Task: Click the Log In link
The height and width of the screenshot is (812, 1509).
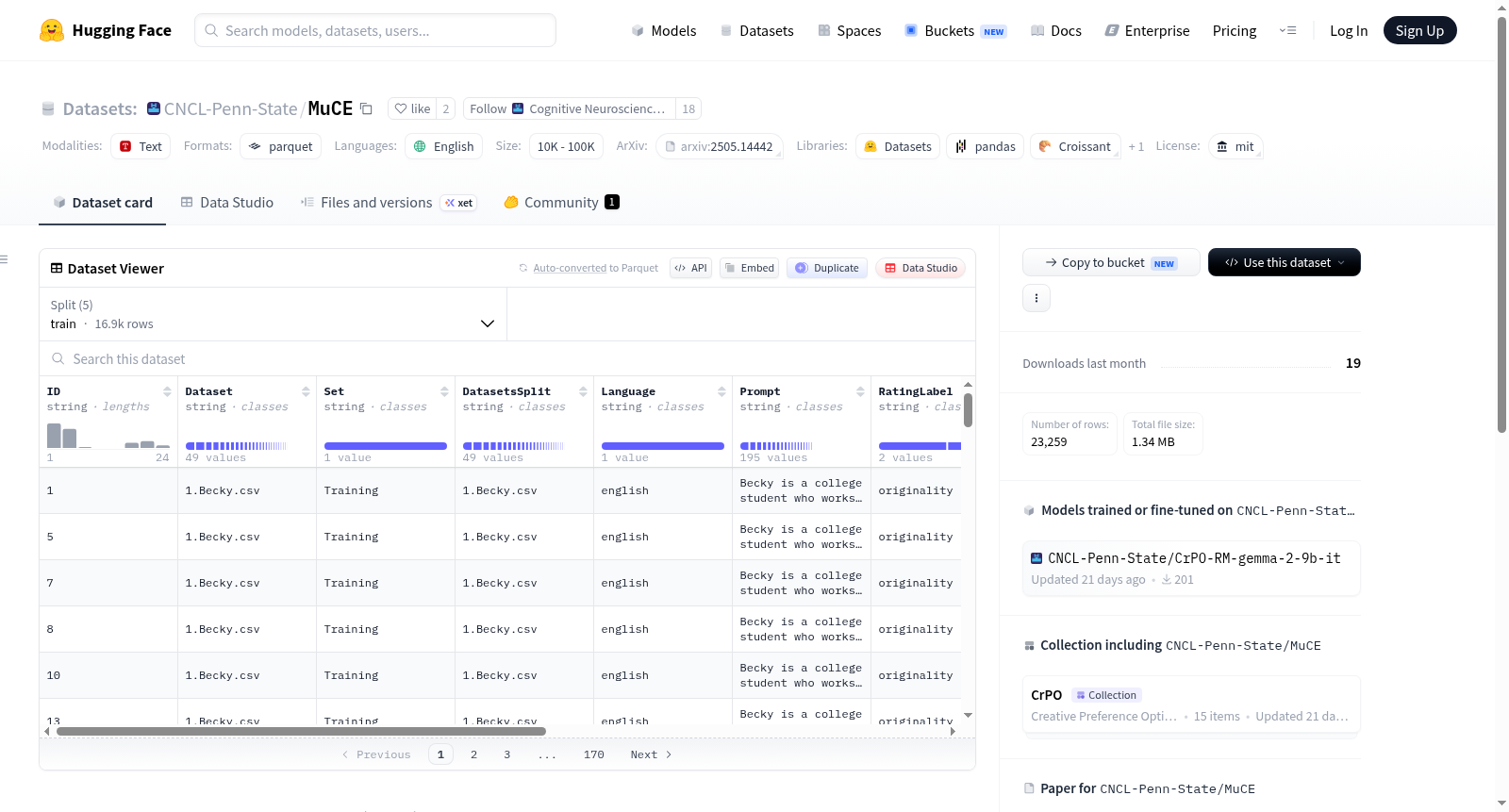Action: coord(1349,31)
